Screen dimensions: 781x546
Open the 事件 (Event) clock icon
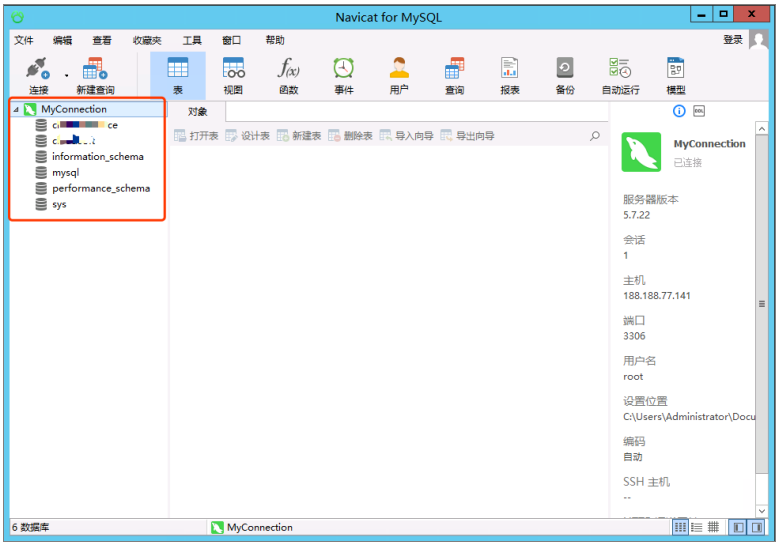tap(344, 75)
